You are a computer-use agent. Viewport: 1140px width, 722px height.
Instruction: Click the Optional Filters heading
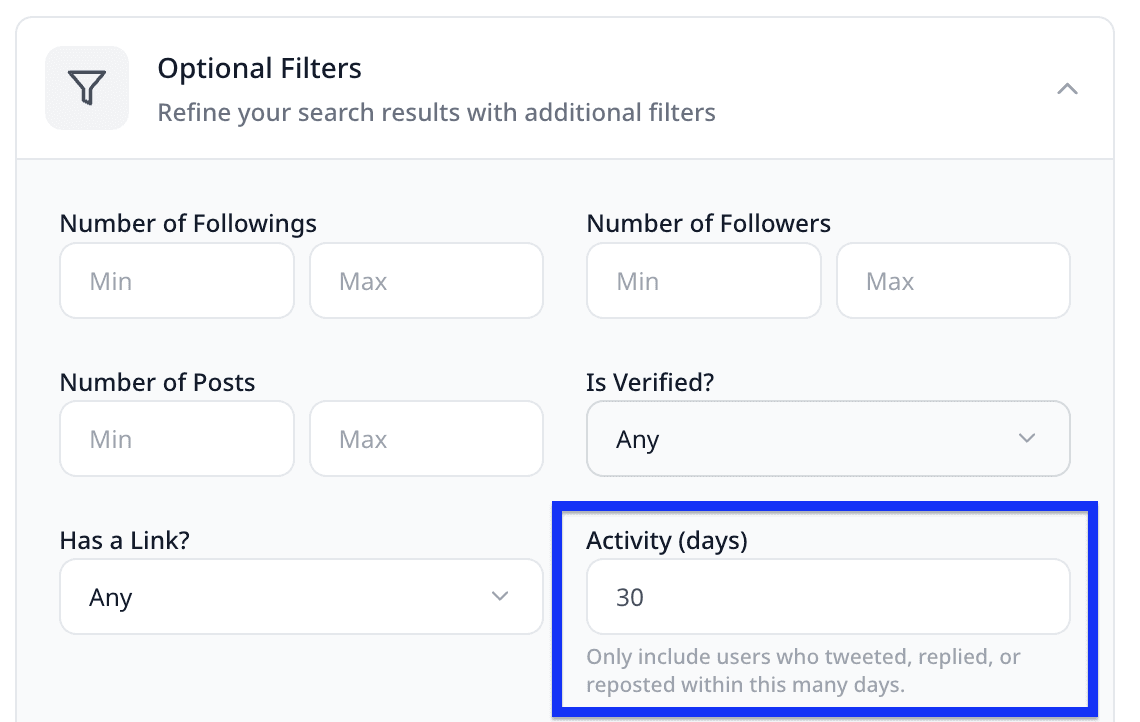coord(259,68)
